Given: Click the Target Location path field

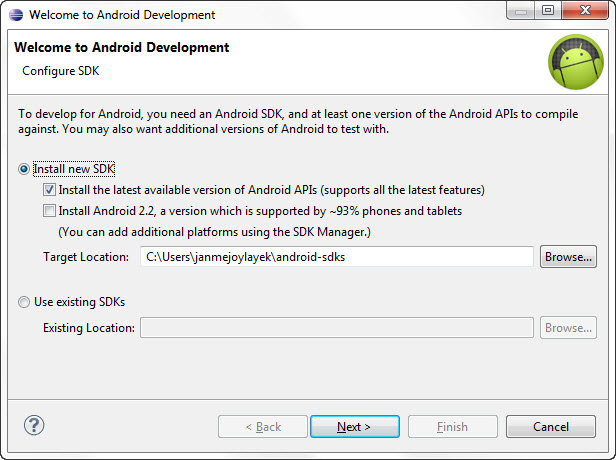Looking at the screenshot, I should tap(337, 257).
